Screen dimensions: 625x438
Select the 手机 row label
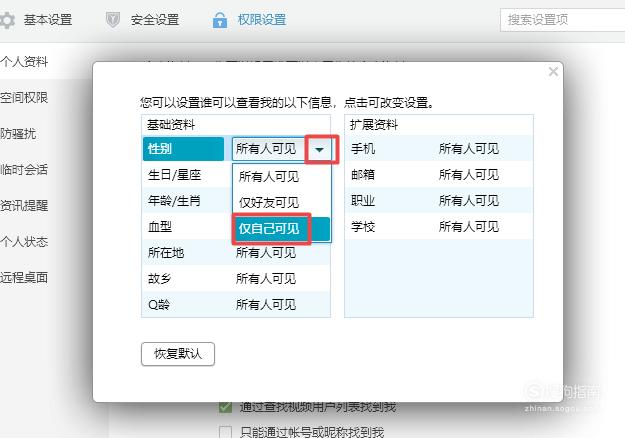click(363, 149)
